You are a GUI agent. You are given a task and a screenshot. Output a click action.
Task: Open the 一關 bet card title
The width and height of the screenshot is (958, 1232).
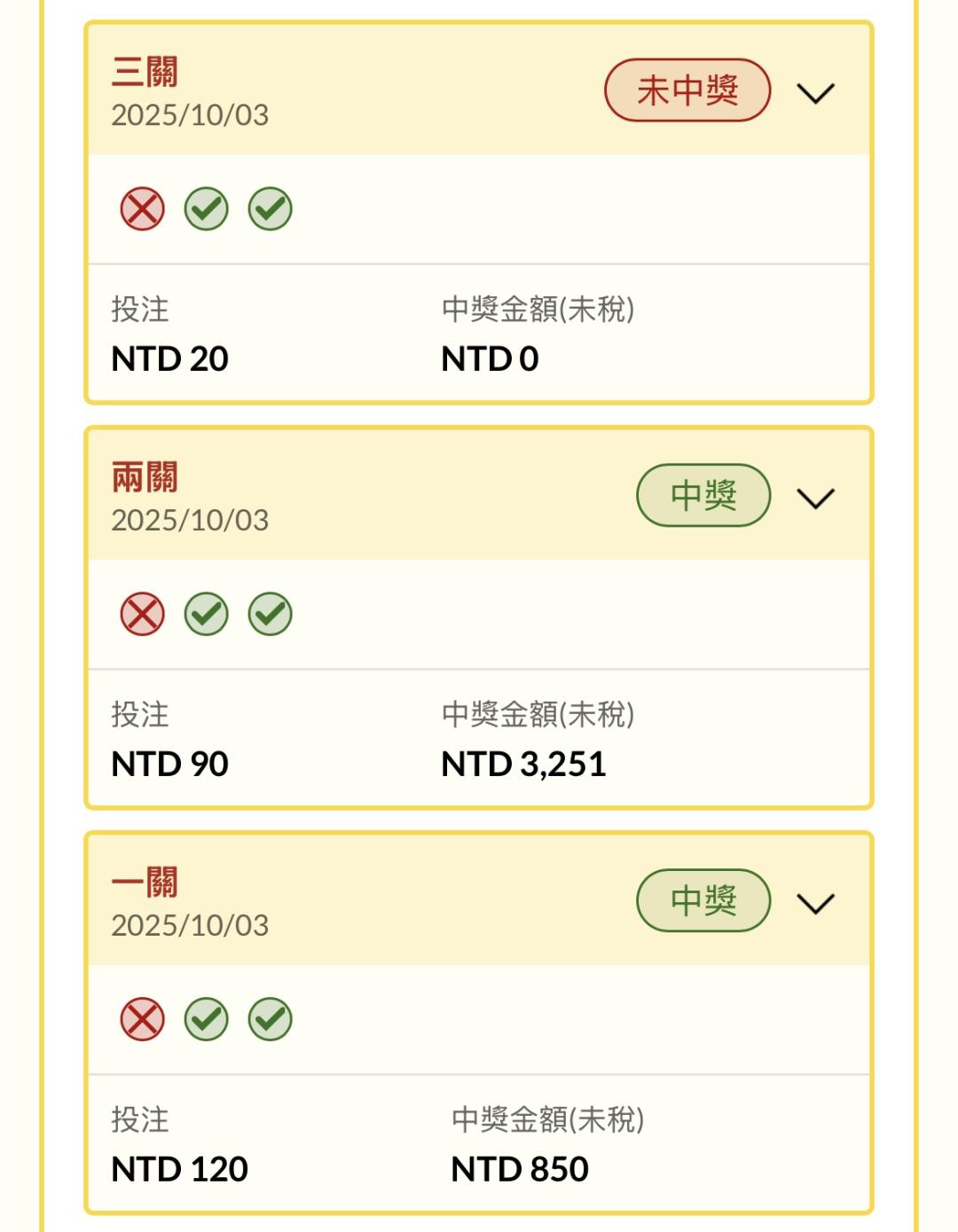click(x=145, y=883)
